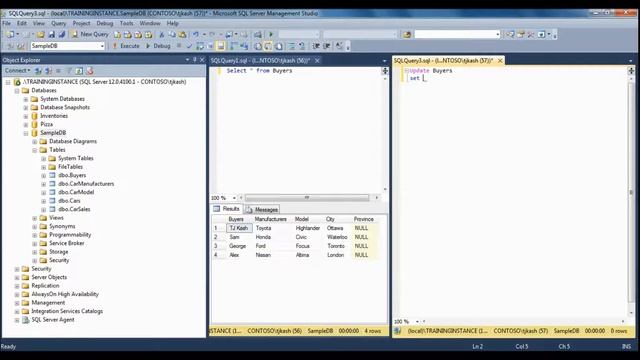Open the Connect dropdown in Object Explorer
Image resolution: width=640 pixels, height=360 pixels.
click(x=18, y=71)
